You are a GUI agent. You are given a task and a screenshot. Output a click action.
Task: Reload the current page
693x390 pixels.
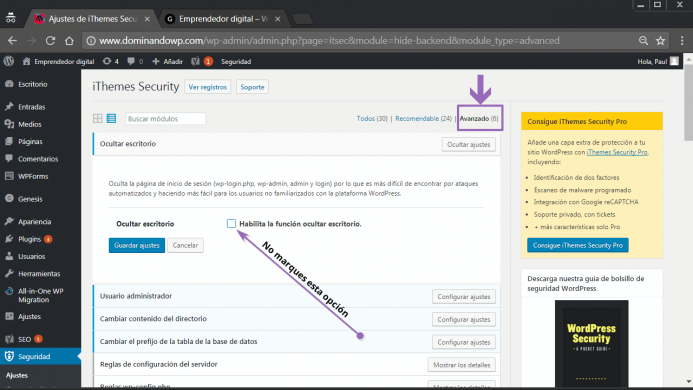tap(50, 41)
